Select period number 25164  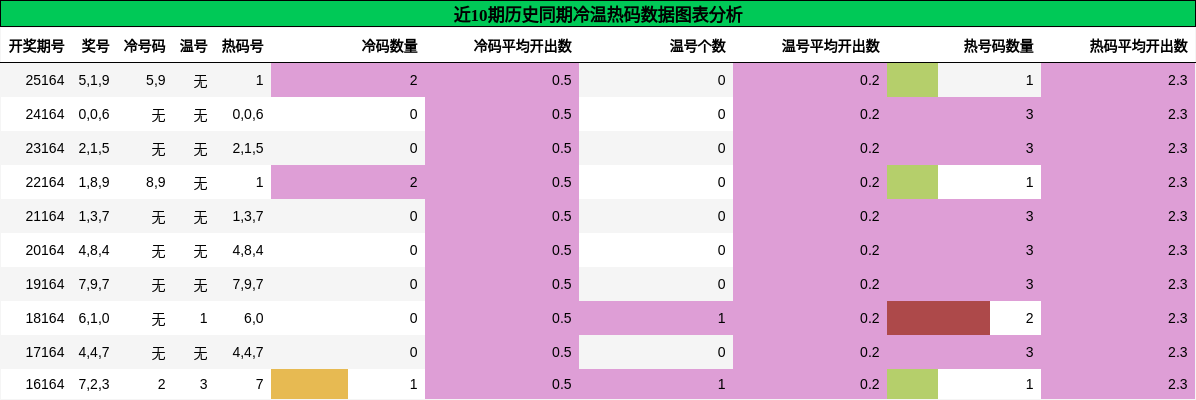(45, 80)
